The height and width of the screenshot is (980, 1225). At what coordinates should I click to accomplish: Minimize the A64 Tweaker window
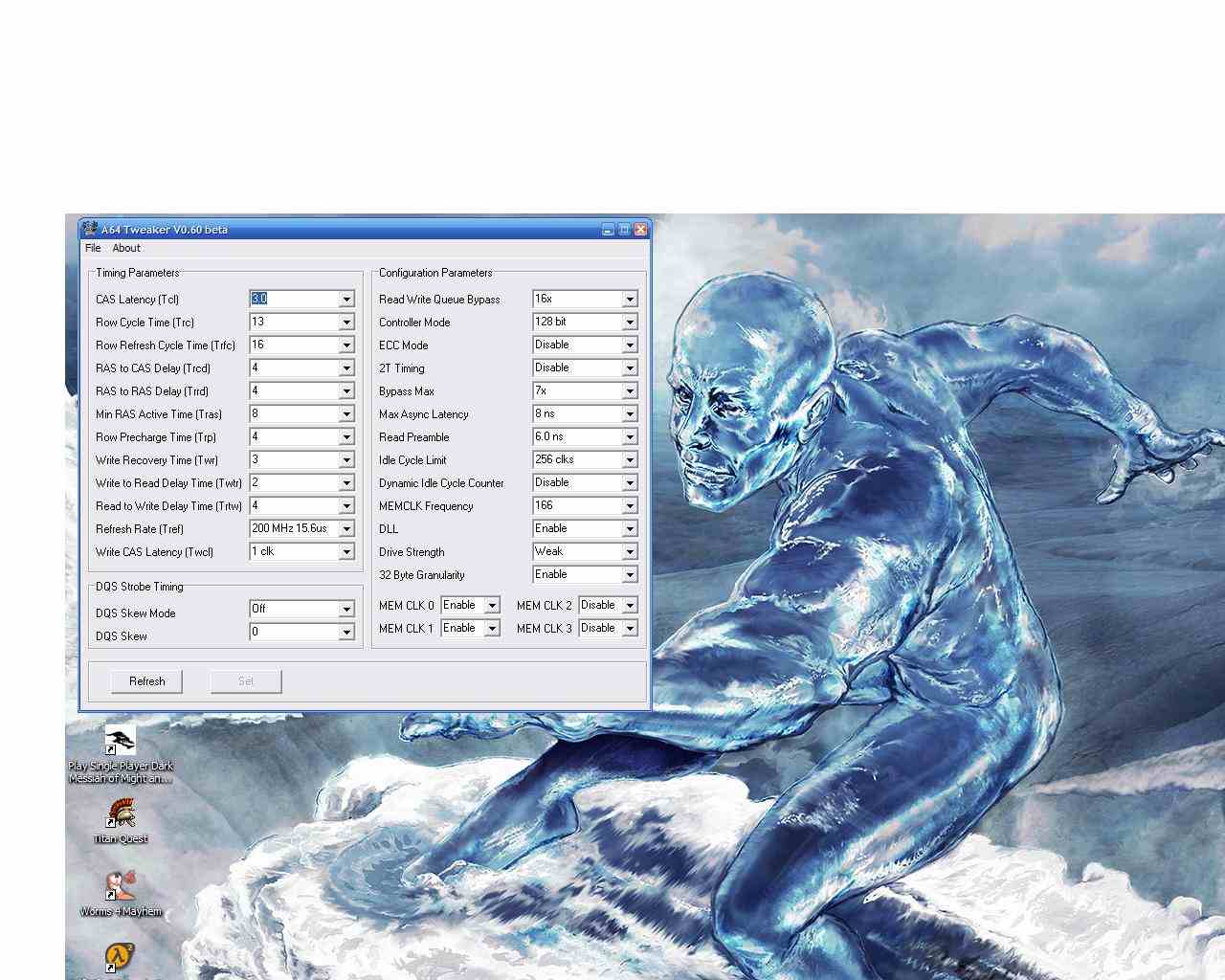click(608, 230)
